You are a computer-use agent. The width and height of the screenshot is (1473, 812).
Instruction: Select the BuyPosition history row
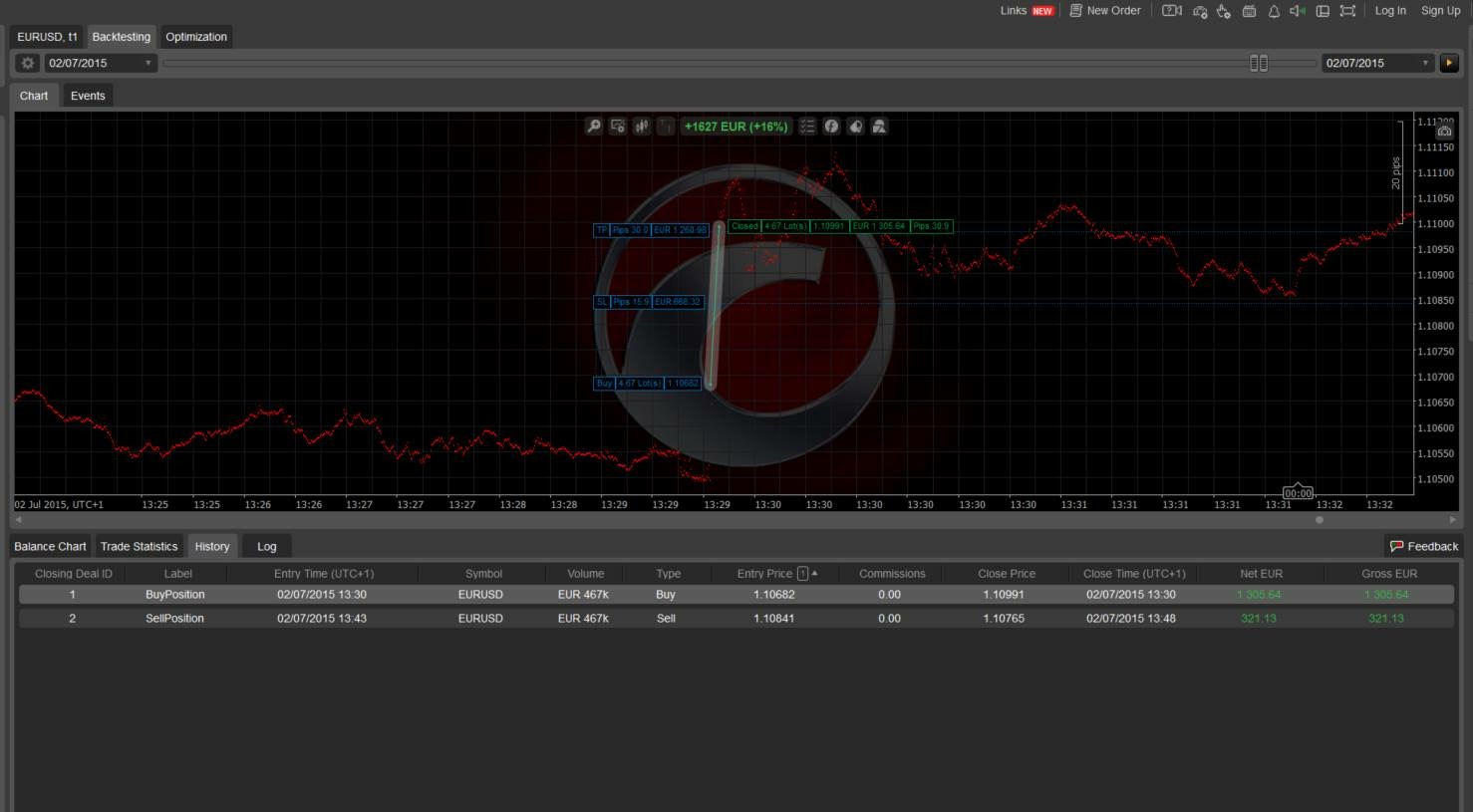point(736,595)
